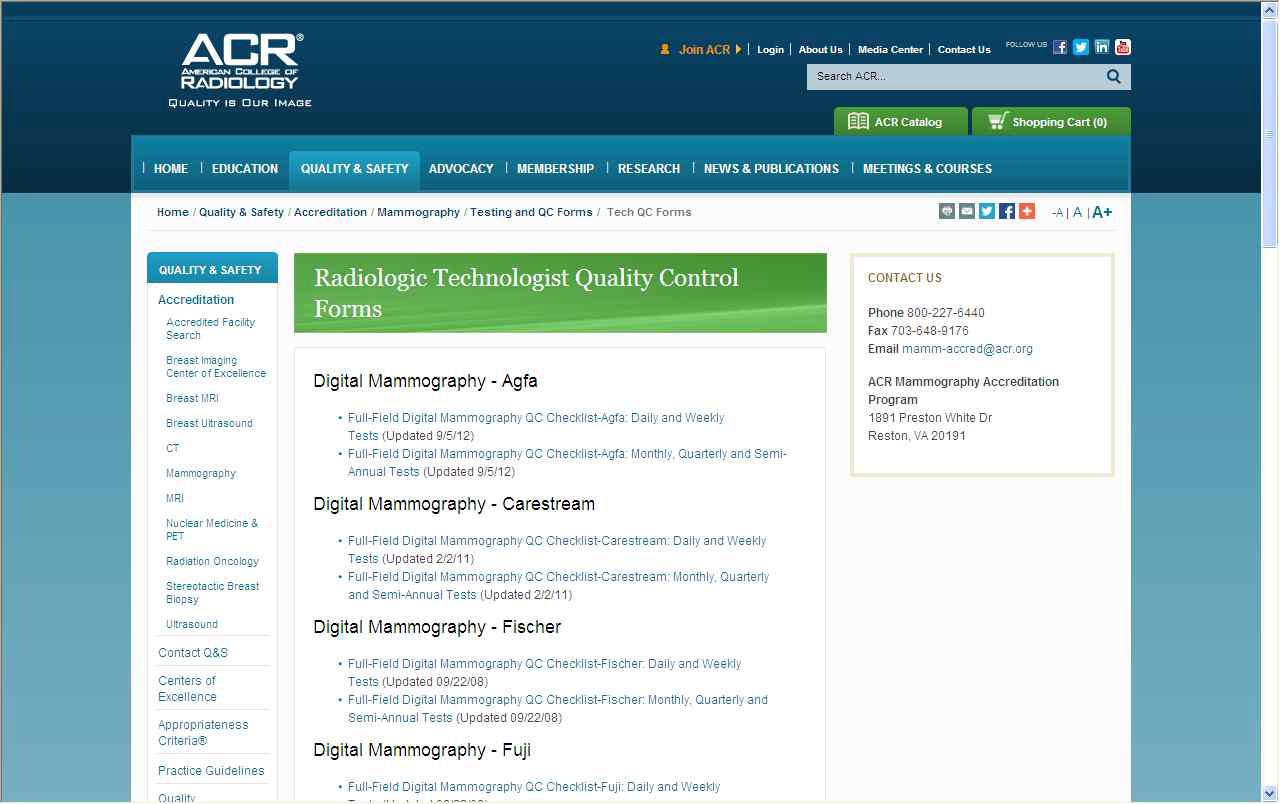Open NEWS & PUBLICATIONS navigation tab
The height and width of the screenshot is (804, 1280).
tap(771, 169)
